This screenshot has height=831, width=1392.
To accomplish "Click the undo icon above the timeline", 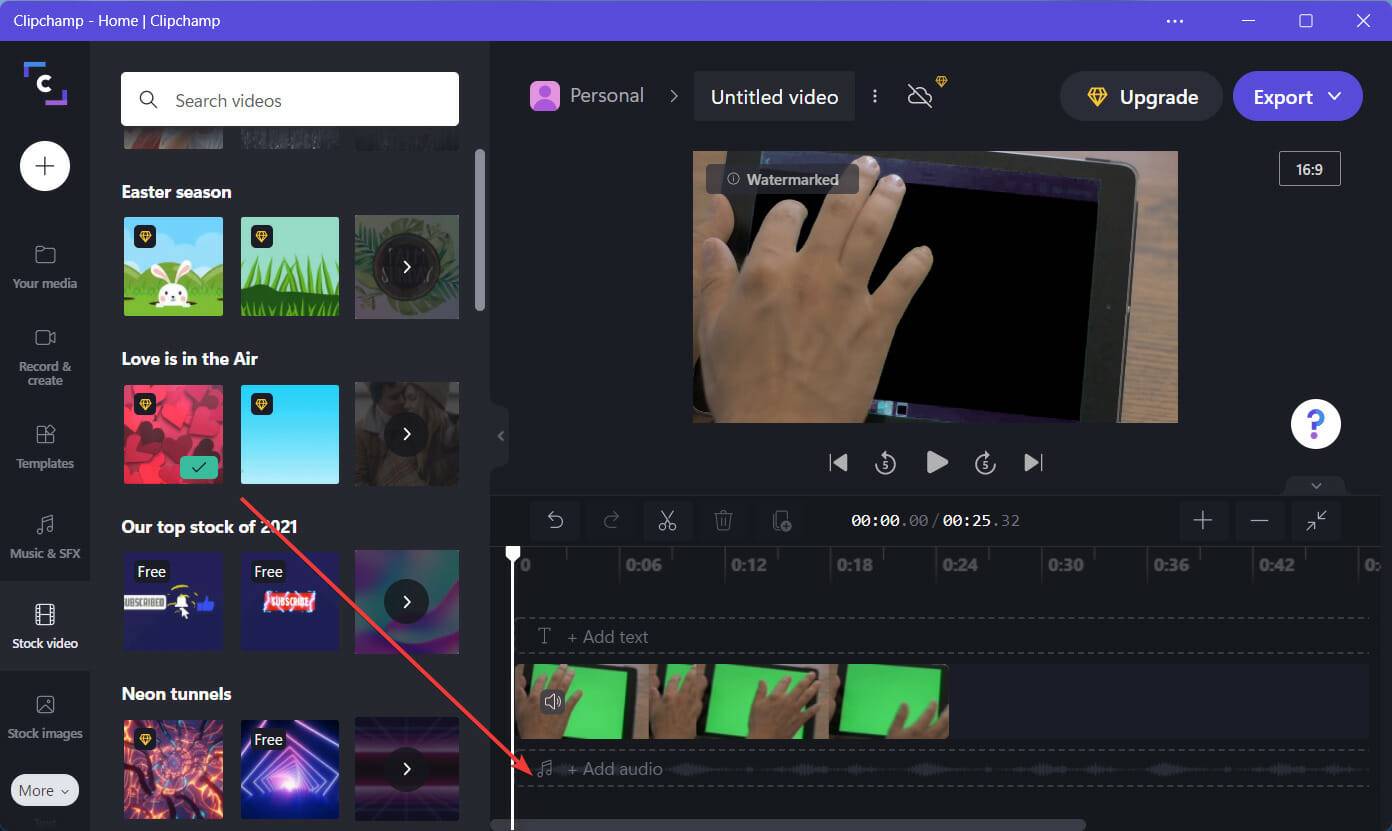I will click(555, 520).
